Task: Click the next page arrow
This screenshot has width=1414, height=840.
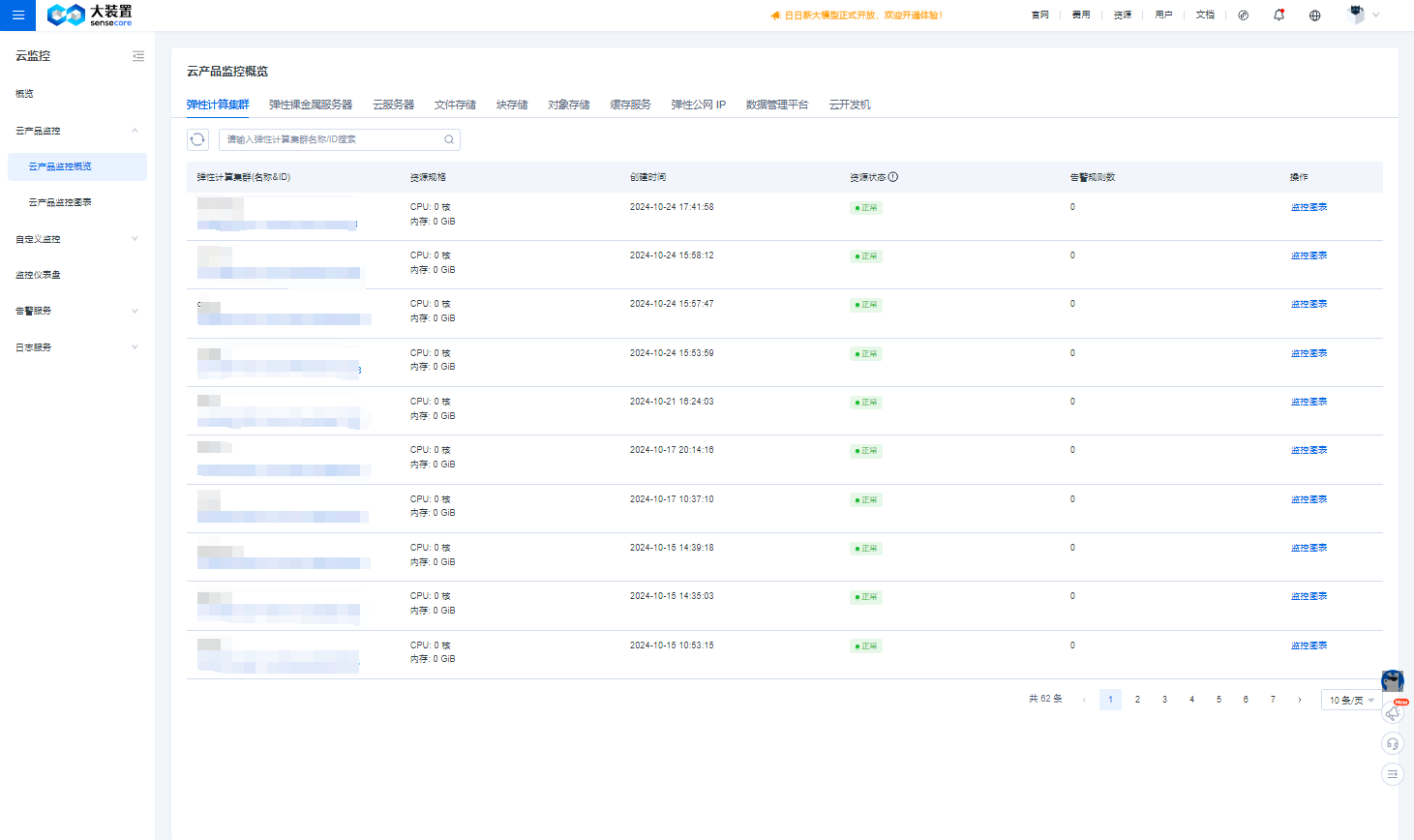Action: point(1299,700)
